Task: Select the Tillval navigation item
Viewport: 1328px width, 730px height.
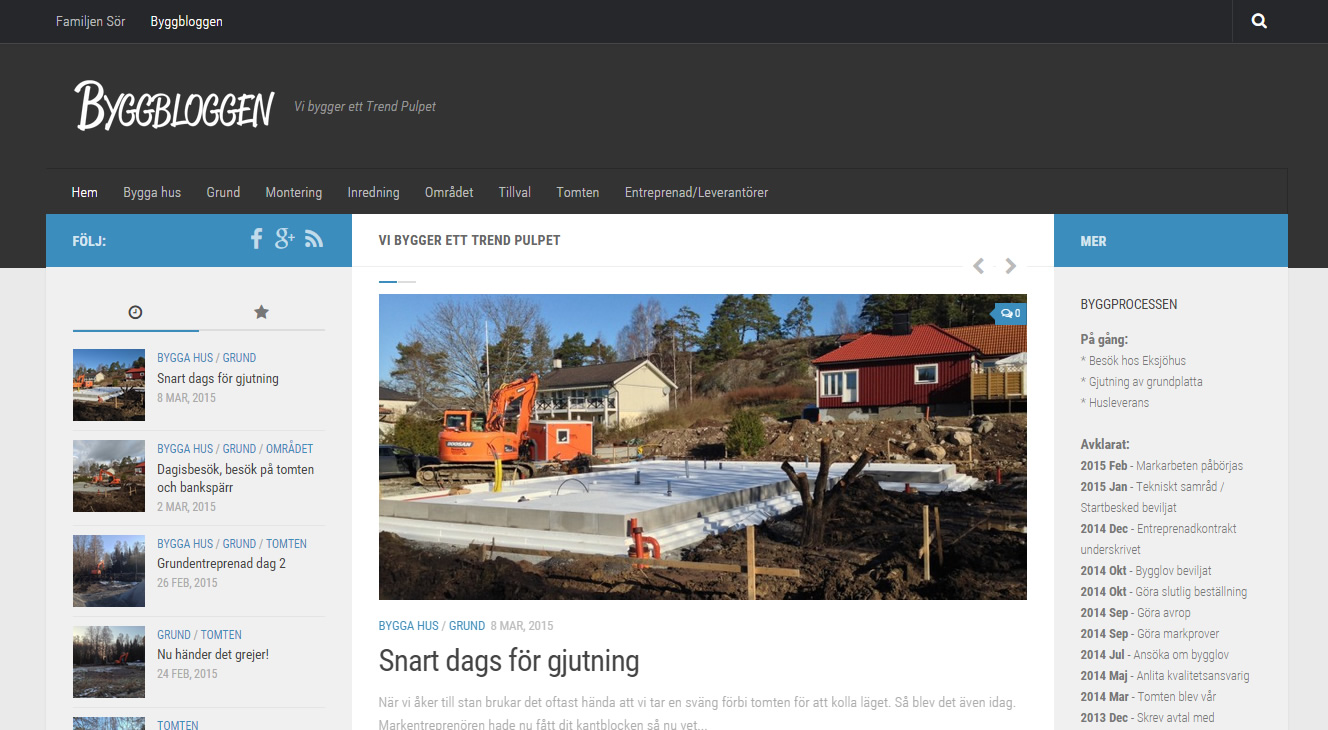Action: [514, 192]
